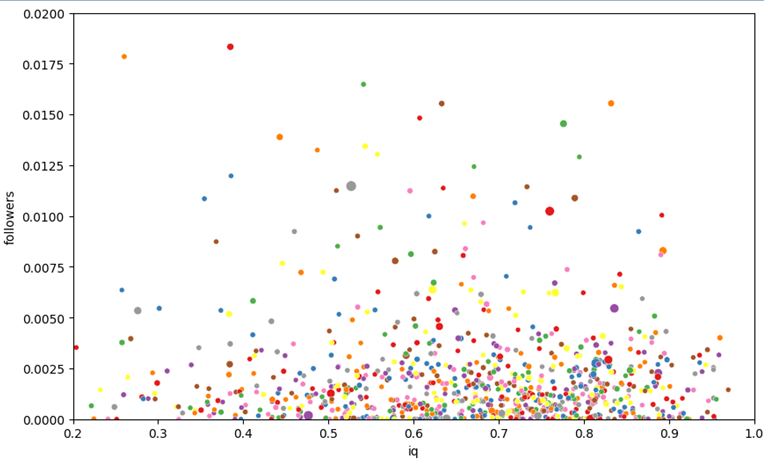The image size is (764, 463).
Task: Click the 0.6 x-axis tick label
Action: [x=414, y=433]
